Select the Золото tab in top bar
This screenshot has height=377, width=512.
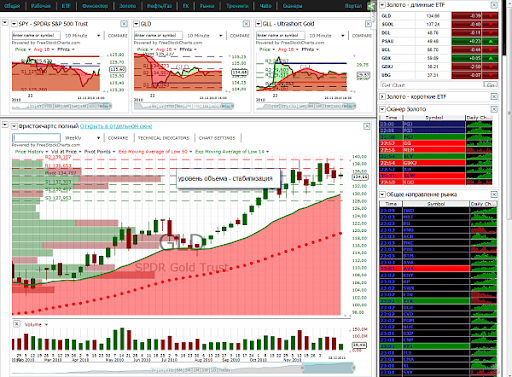[x=127, y=6]
